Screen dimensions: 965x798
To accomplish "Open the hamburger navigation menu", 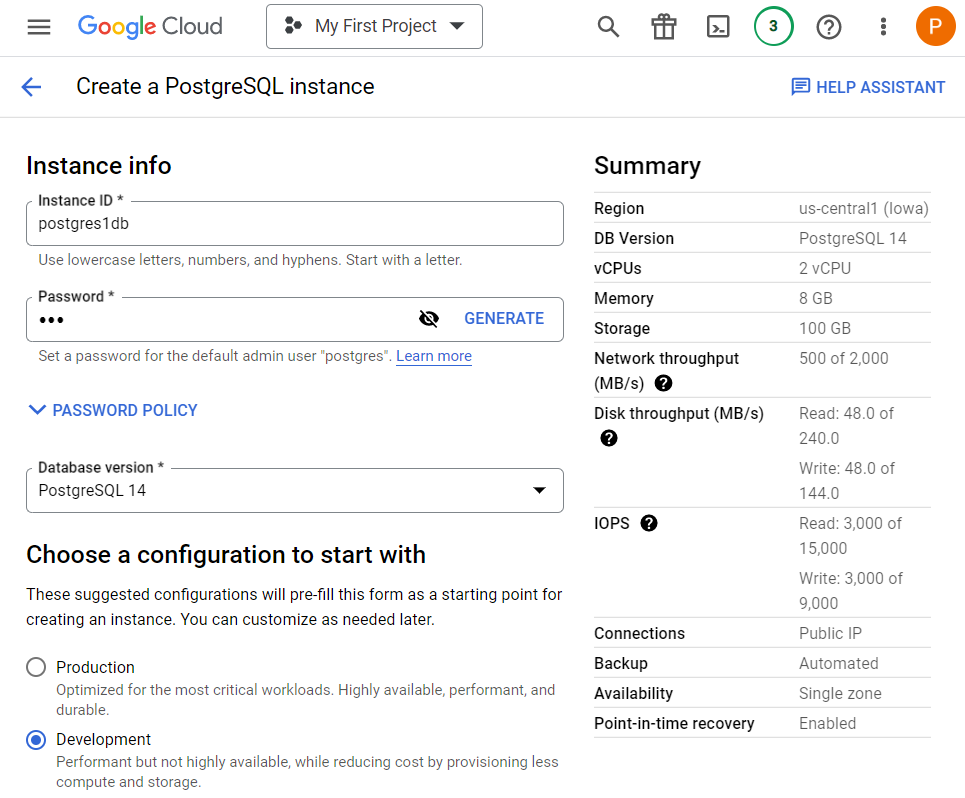I will 39,27.
